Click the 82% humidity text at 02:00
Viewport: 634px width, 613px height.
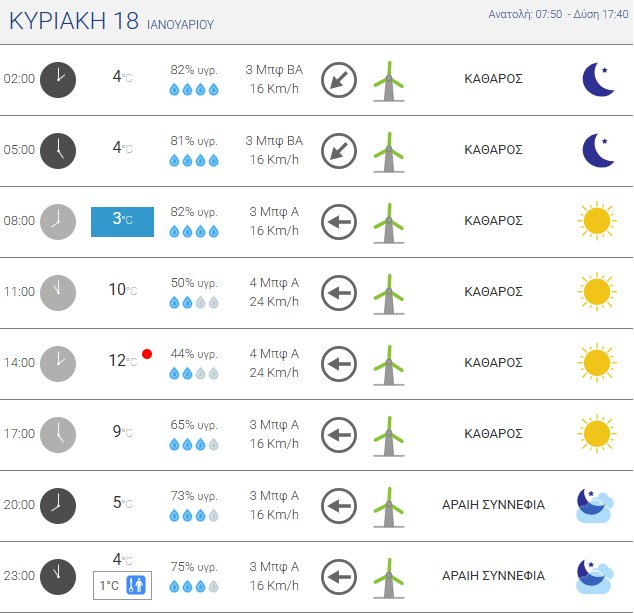(x=193, y=70)
